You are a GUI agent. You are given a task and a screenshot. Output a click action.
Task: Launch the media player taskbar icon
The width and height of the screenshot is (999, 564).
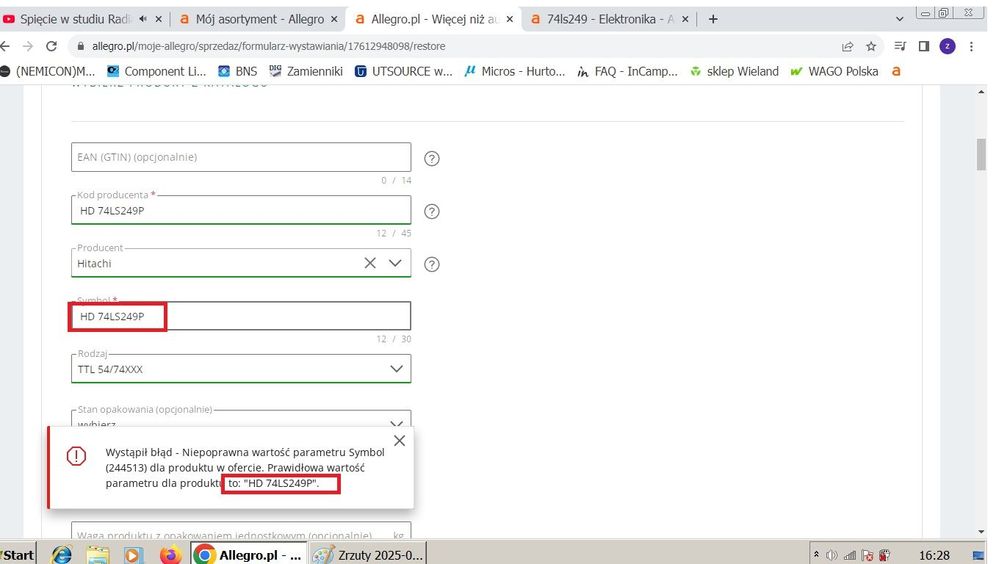(x=133, y=554)
